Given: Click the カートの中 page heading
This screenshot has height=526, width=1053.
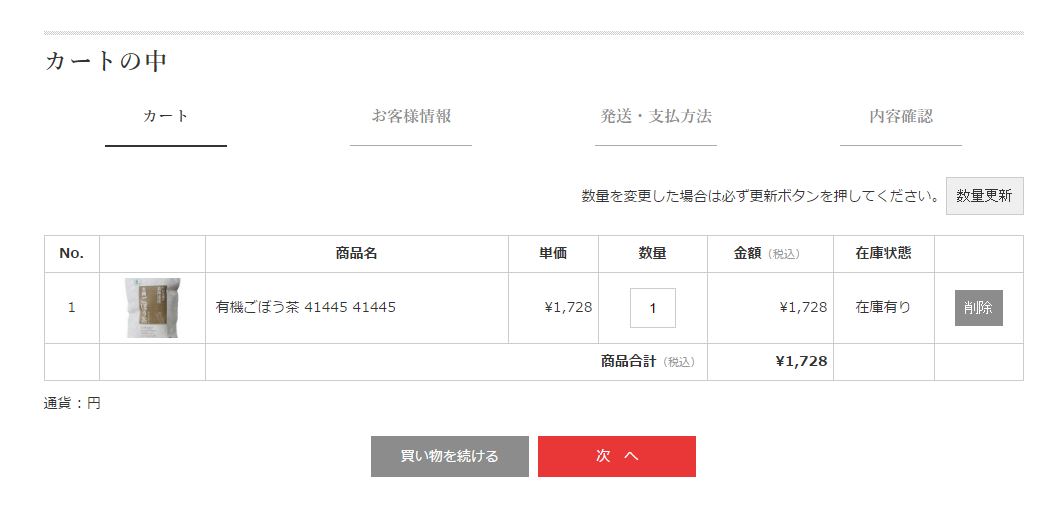Looking at the screenshot, I should (x=105, y=61).
